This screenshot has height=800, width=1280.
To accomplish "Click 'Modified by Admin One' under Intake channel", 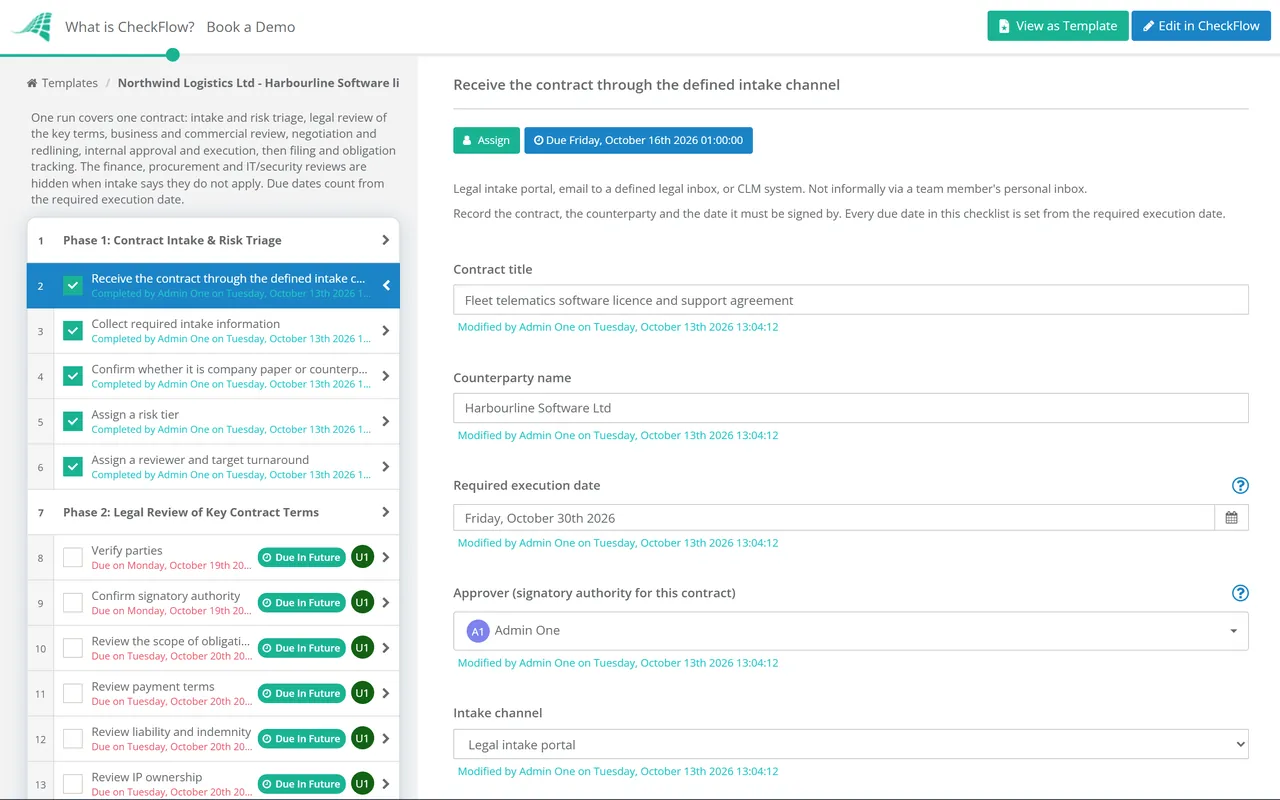I will (x=617, y=771).
